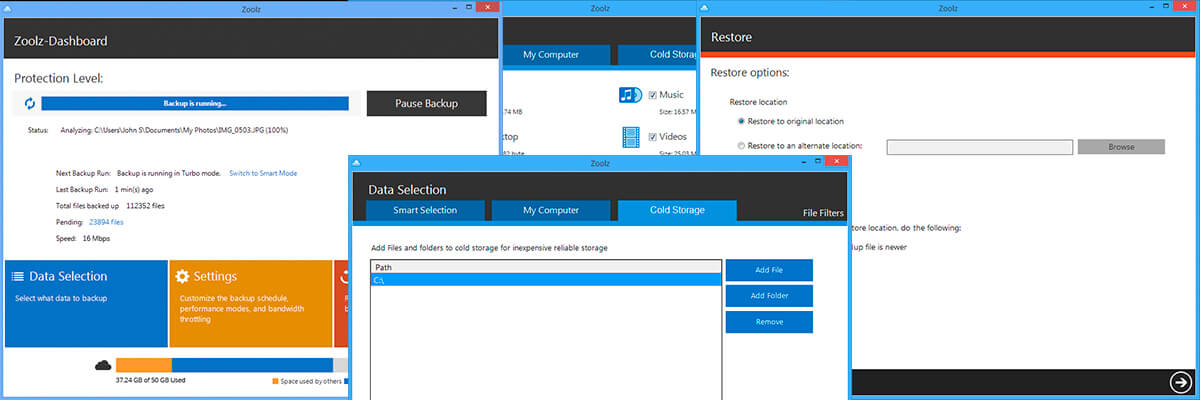
Task: Toggle the Videos checkbox
Action: (653, 136)
